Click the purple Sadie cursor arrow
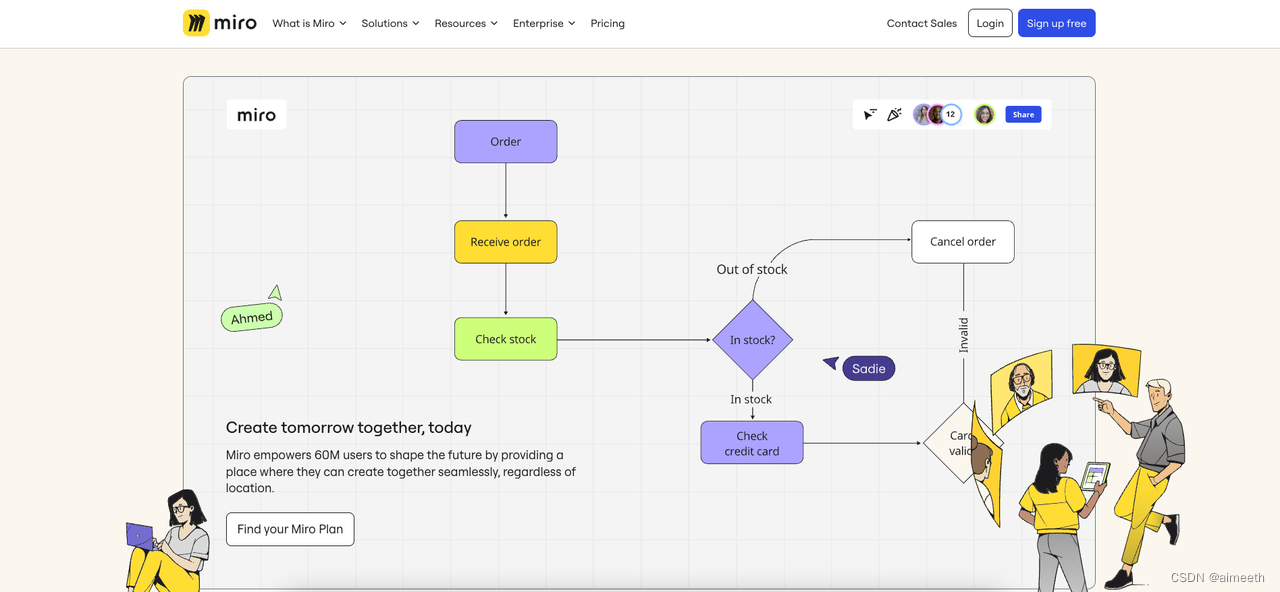1280x592 pixels. (831, 362)
